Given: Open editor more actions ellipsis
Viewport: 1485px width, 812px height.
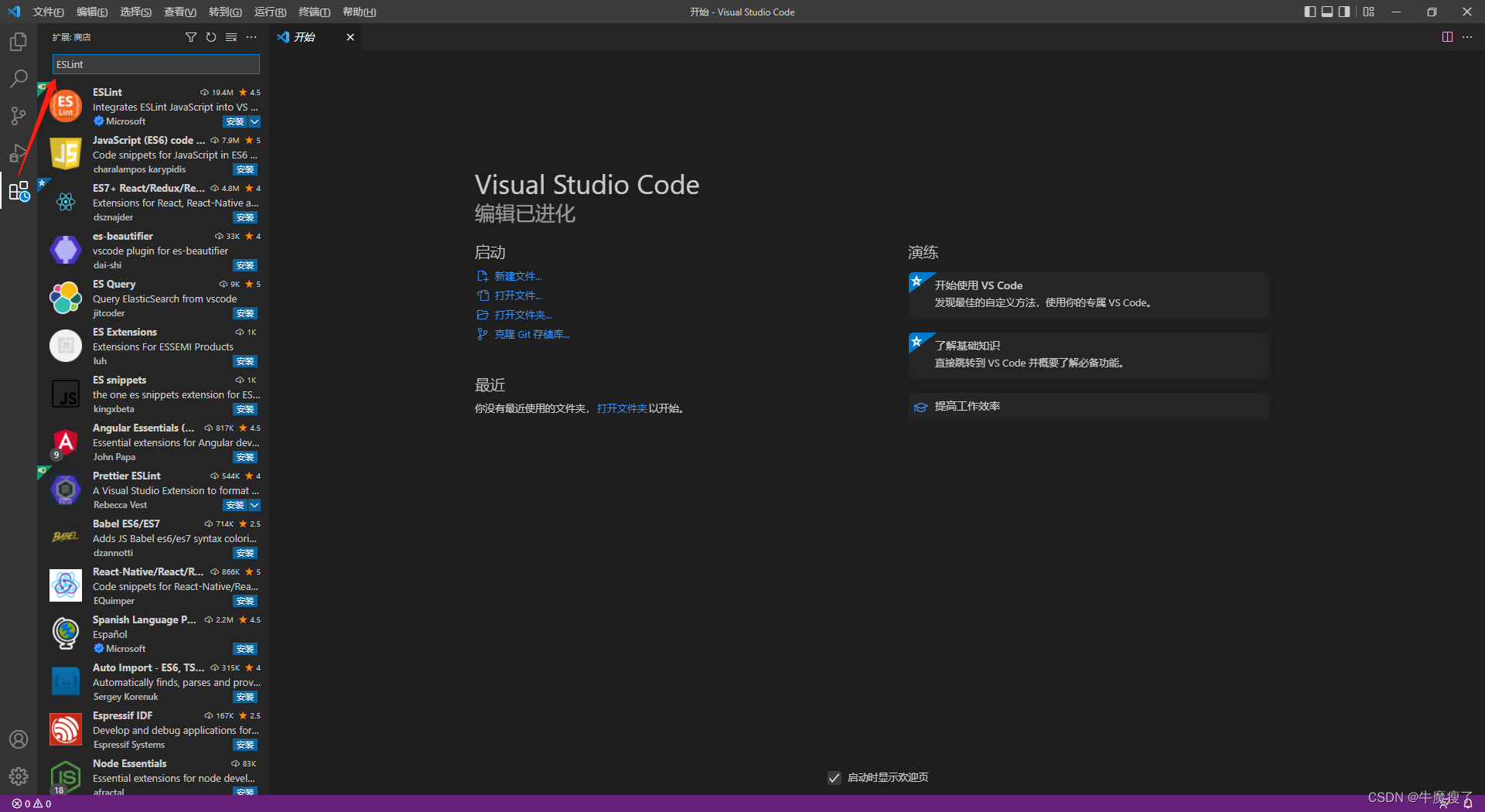Looking at the screenshot, I should tap(1467, 37).
